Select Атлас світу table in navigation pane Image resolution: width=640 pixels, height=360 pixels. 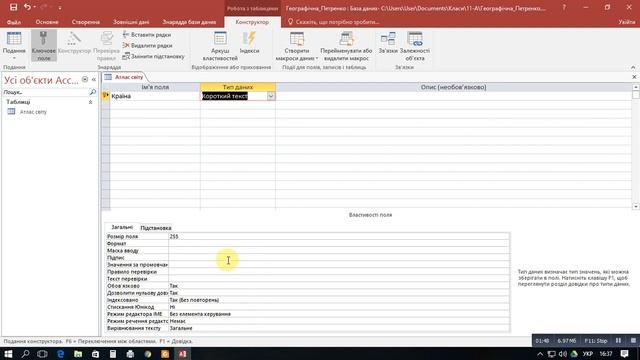(x=33, y=111)
